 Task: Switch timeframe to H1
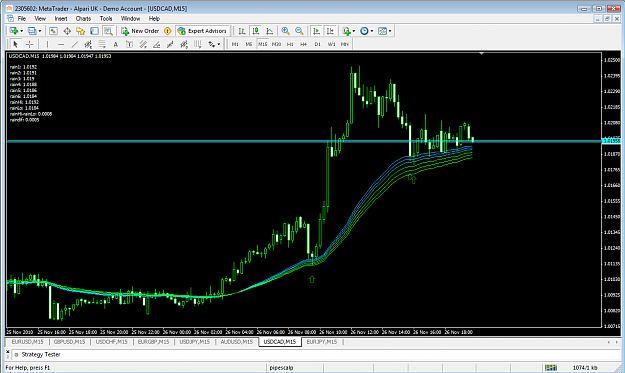pos(290,44)
